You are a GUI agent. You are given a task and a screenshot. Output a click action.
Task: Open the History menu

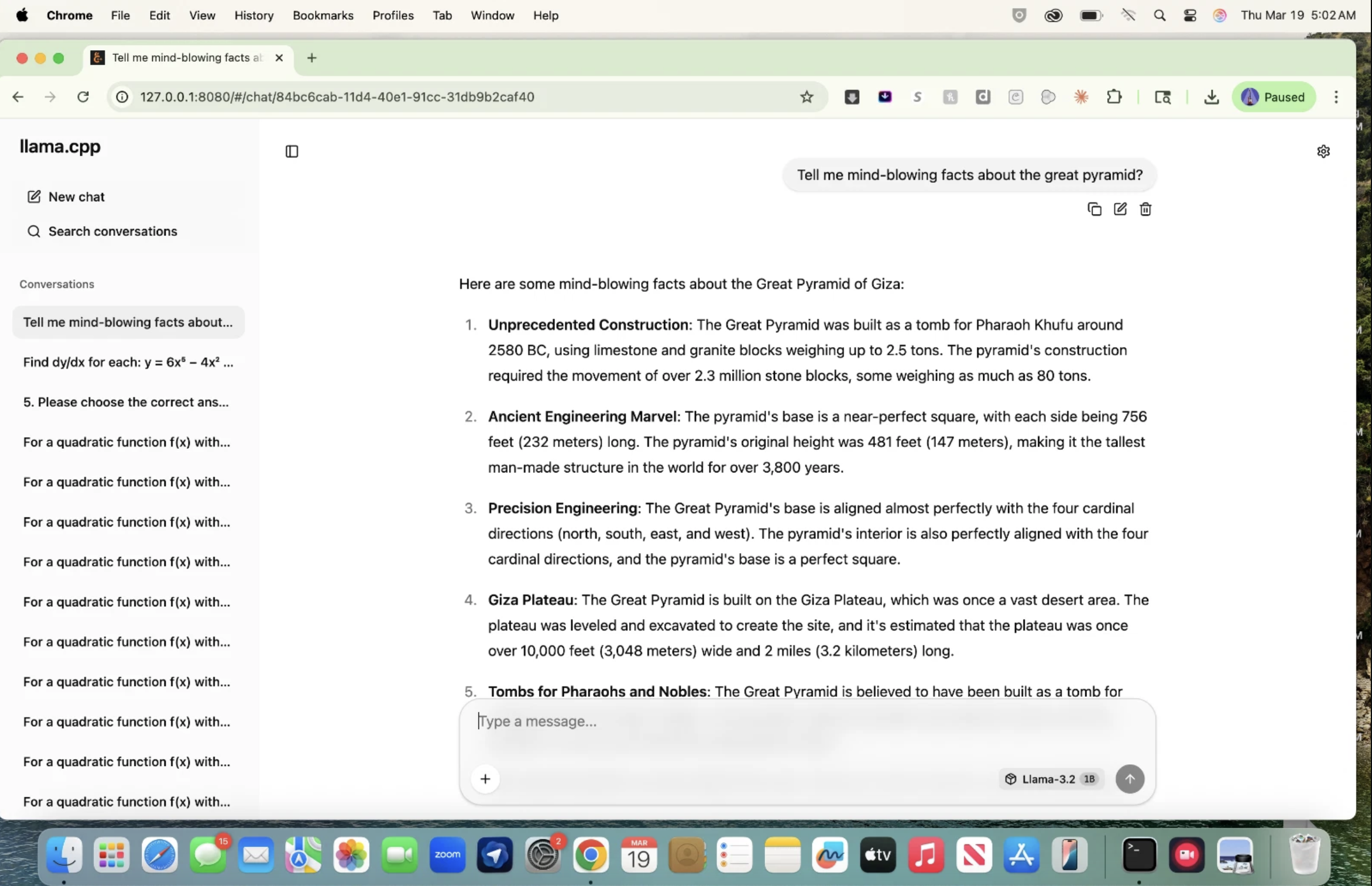tap(254, 16)
